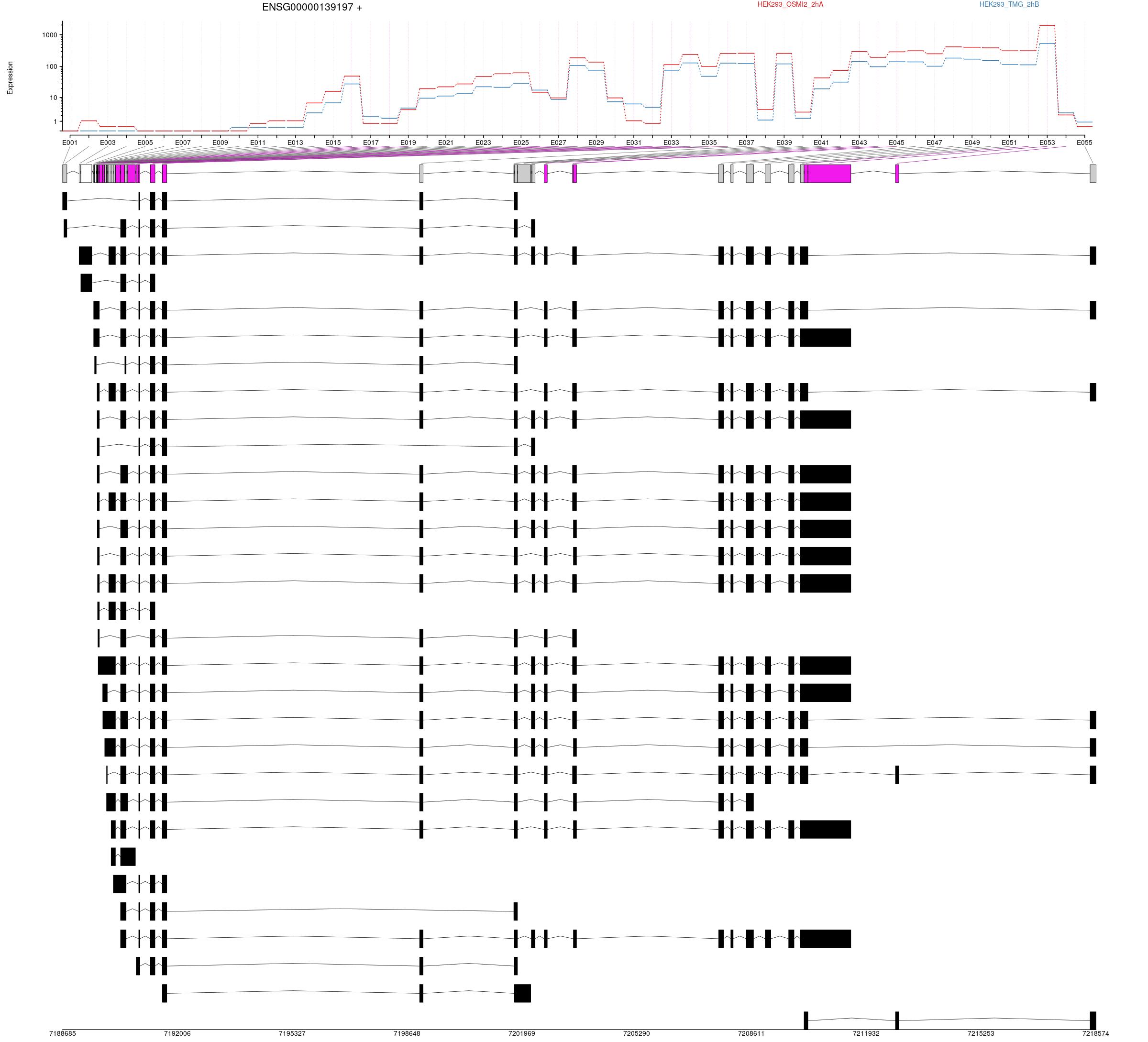Screen dimensions: 1148x1042
Task: Click exon bin label E011
Action: point(258,143)
